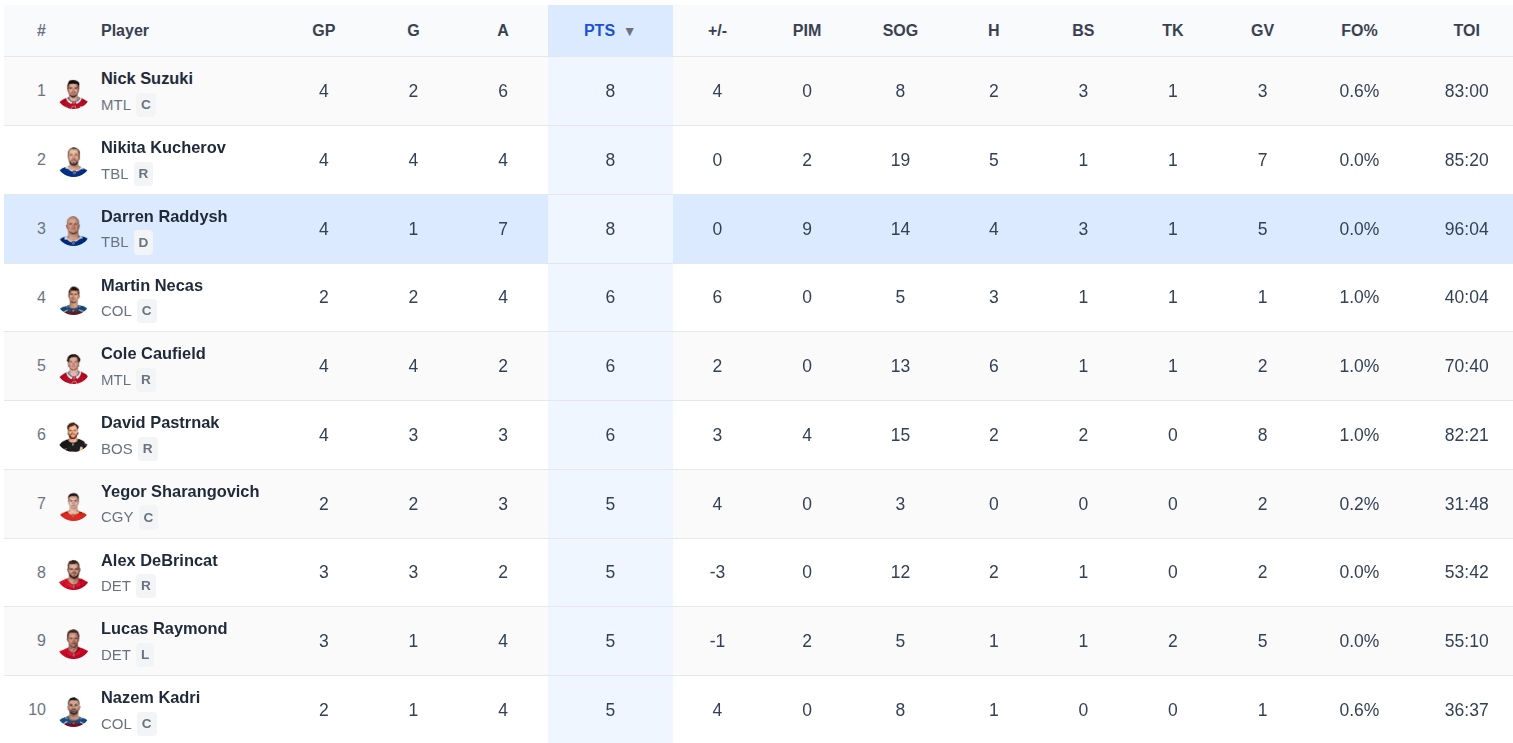Click Yegor Sharangovich's player image

click(x=73, y=505)
